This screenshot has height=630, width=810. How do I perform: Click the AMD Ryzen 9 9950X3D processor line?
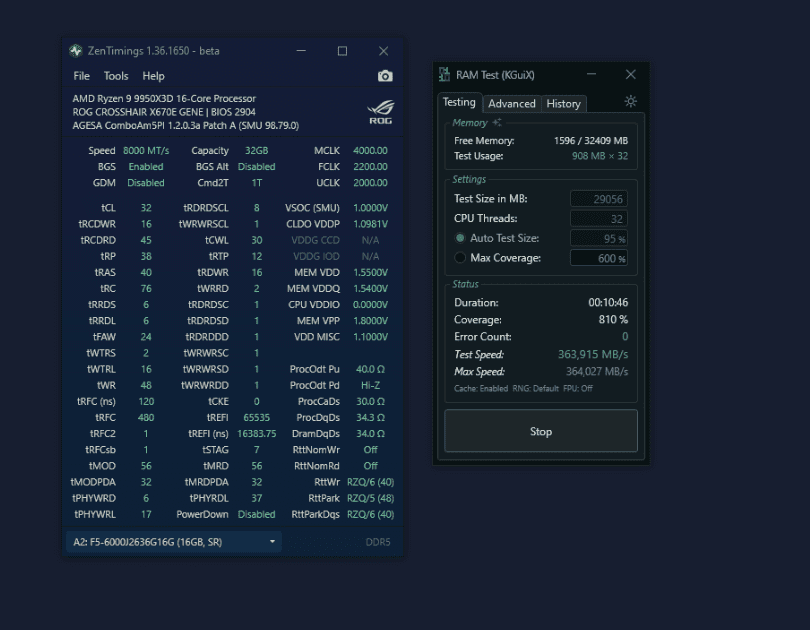coord(164,98)
